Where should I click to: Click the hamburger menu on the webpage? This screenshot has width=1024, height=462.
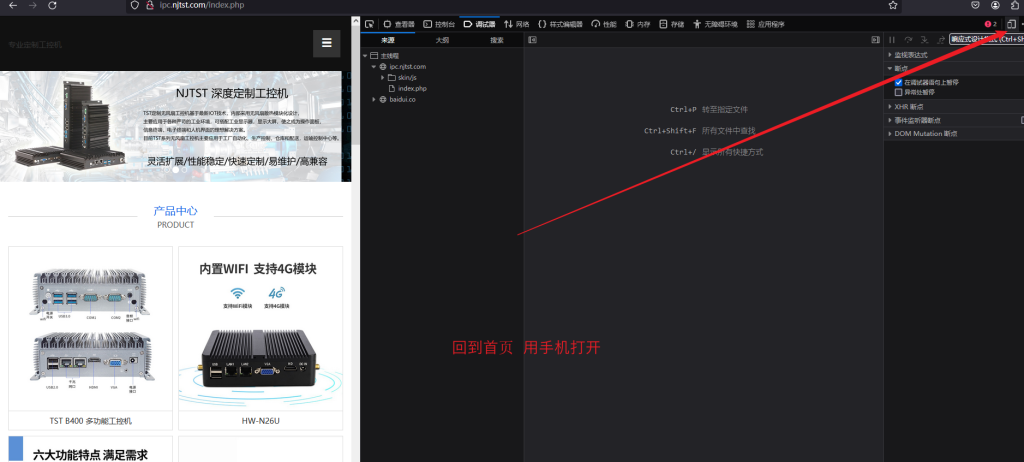pos(326,44)
